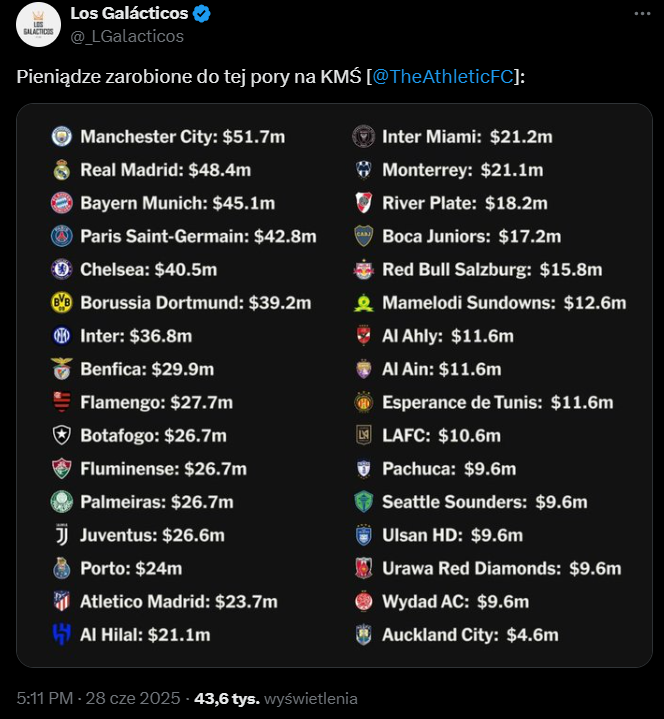Click the @_LGalacticos handle
Image resolution: width=664 pixels, height=719 pixels.
pyautogui.click(x=127, y=36)
